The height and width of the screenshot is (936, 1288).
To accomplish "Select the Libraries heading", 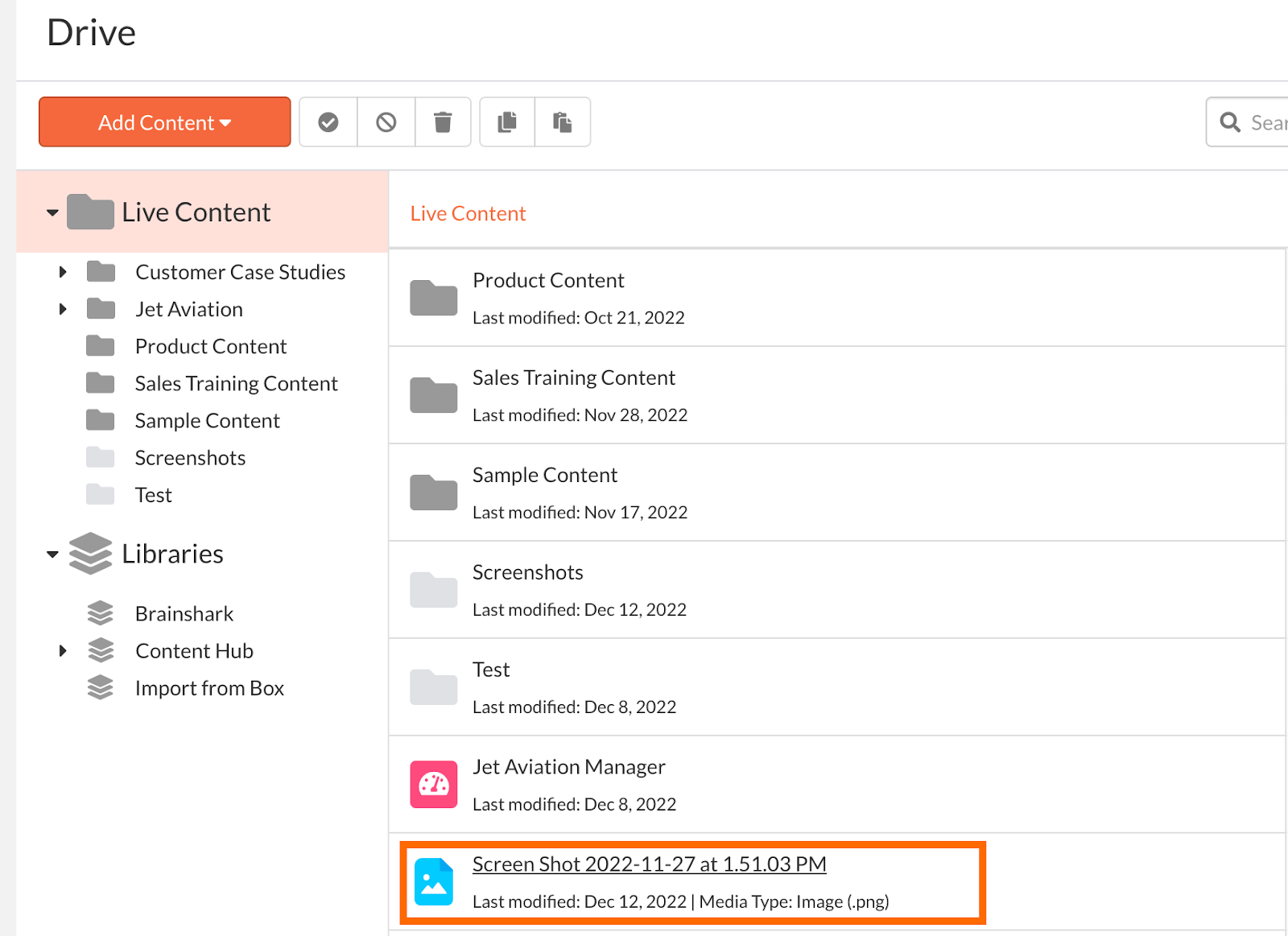I will (172, 554).
